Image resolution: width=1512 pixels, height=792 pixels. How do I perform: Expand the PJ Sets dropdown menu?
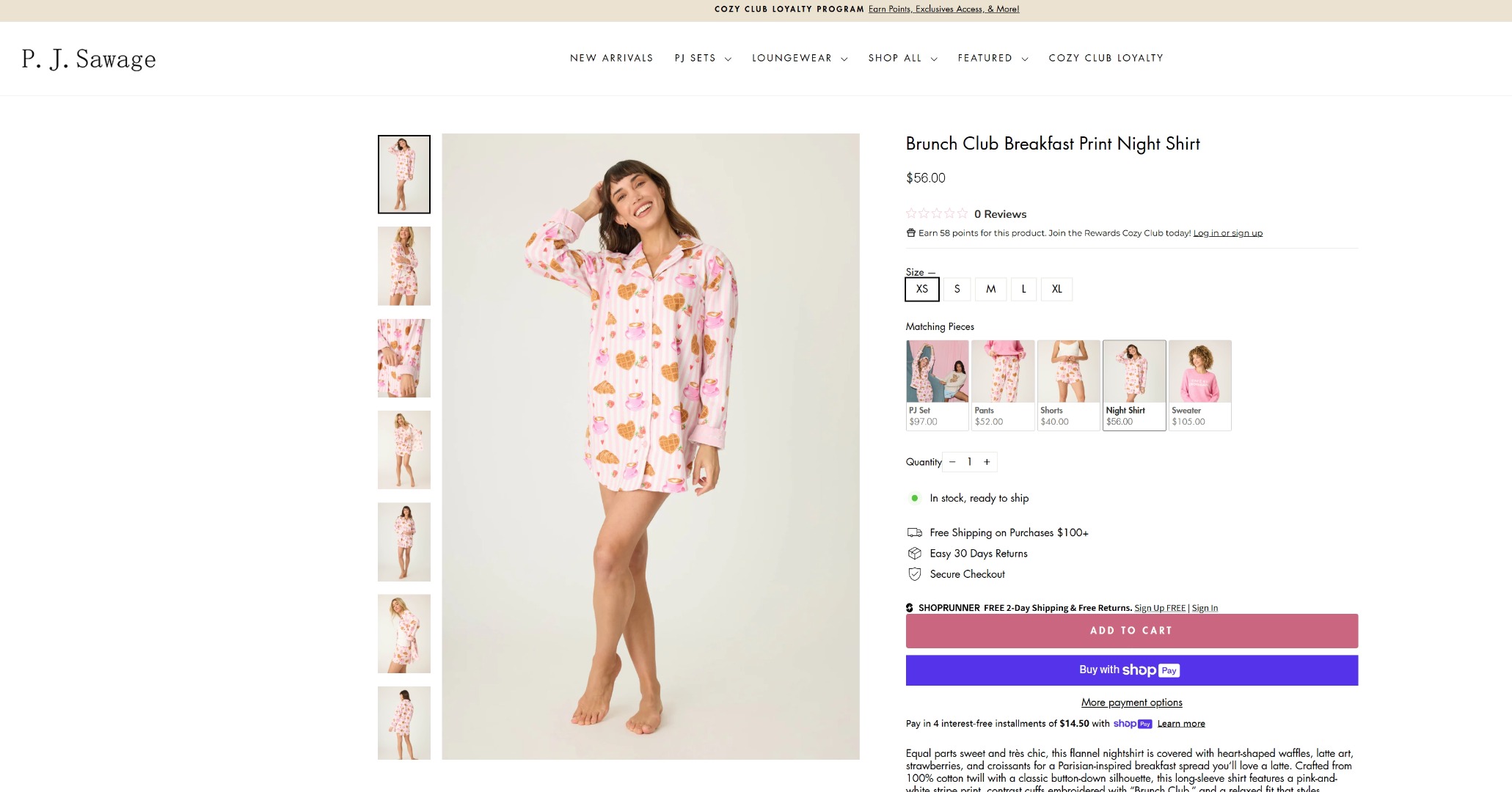coord(702,58)
